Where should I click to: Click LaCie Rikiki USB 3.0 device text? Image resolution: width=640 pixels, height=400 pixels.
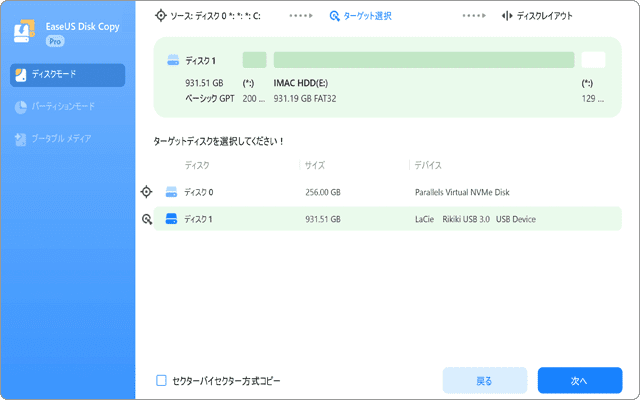click(x=475, y=219)
